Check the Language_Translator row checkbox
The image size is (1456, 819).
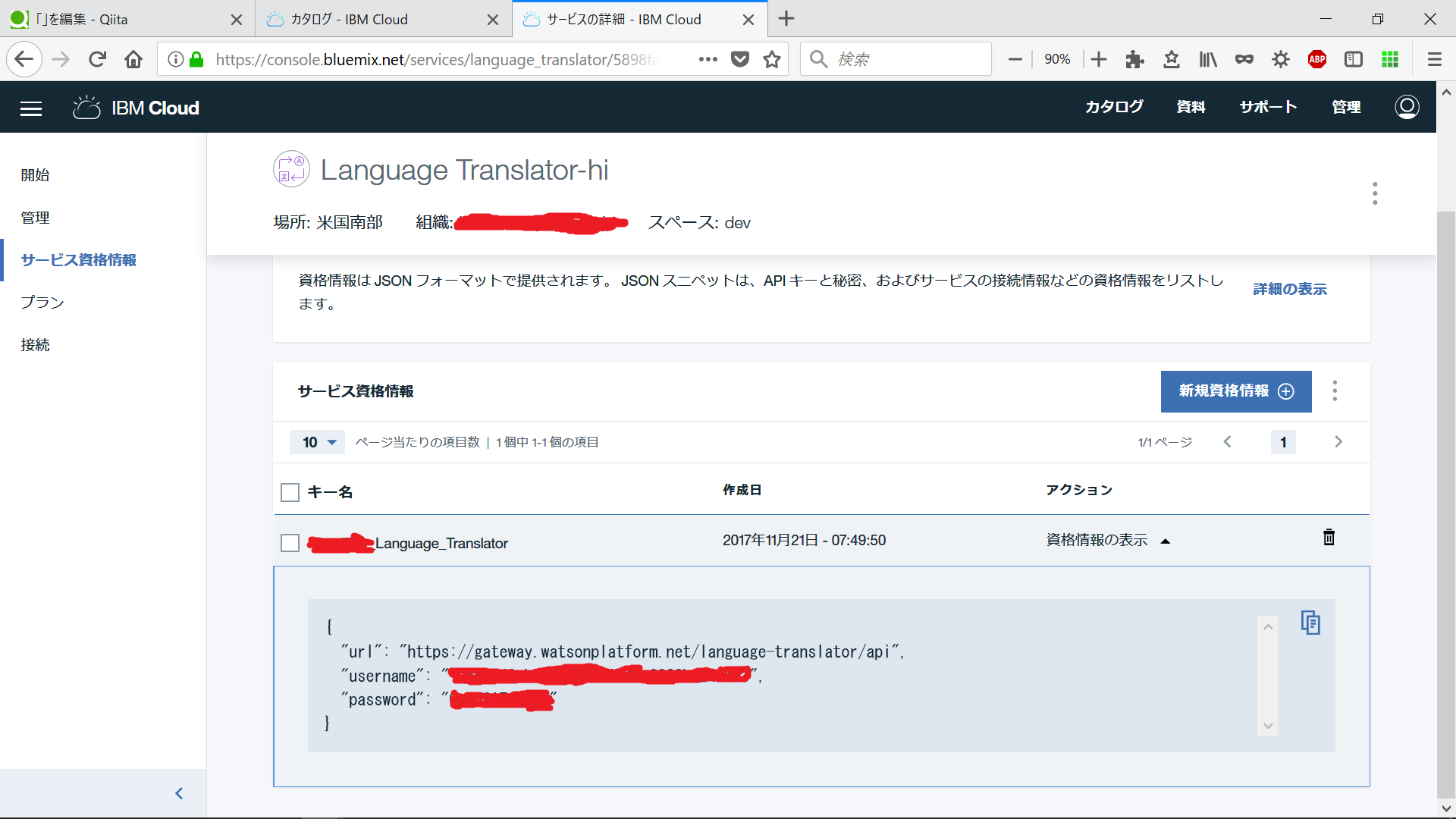[x=290, y=543]
